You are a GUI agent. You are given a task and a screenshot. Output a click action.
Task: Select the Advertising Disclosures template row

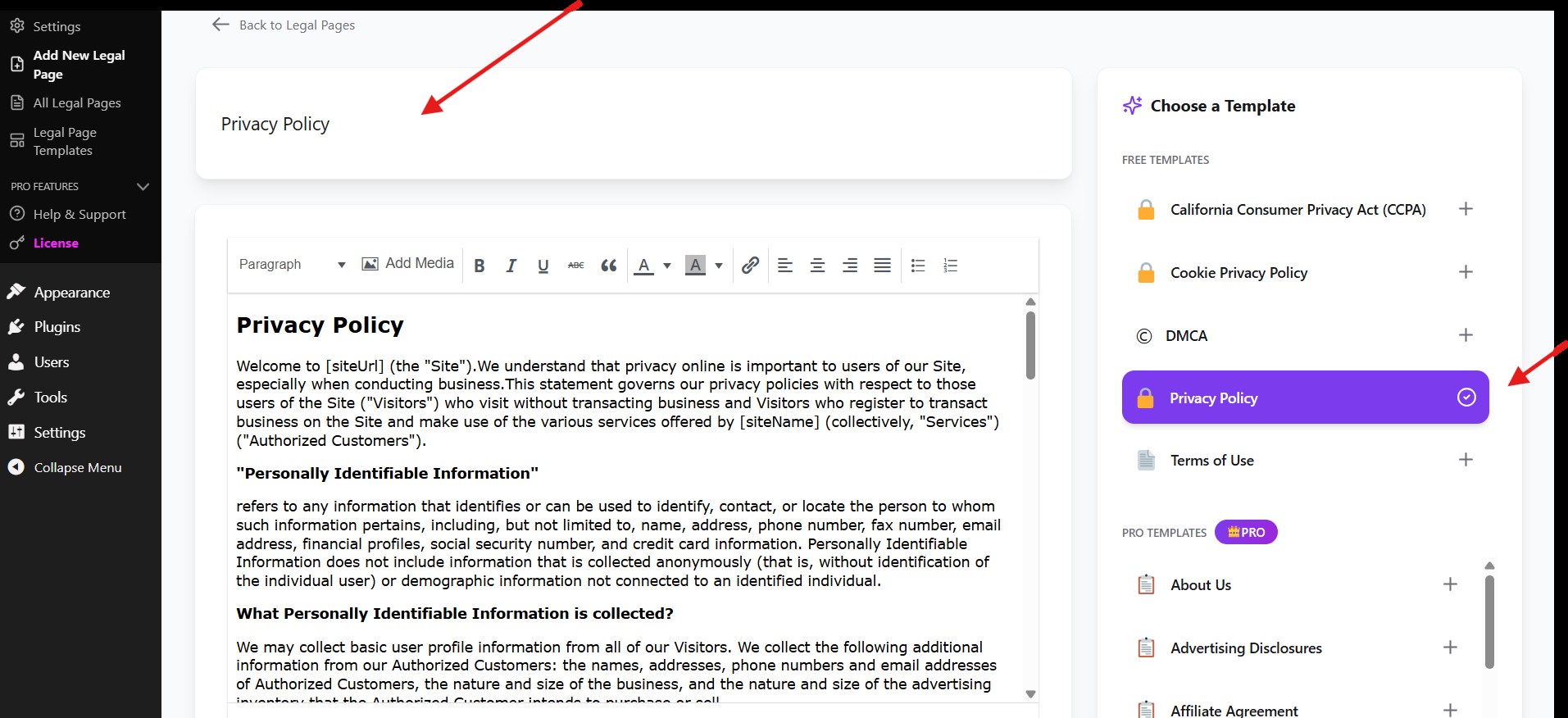pyautogui.click(x=1298, y=648)
